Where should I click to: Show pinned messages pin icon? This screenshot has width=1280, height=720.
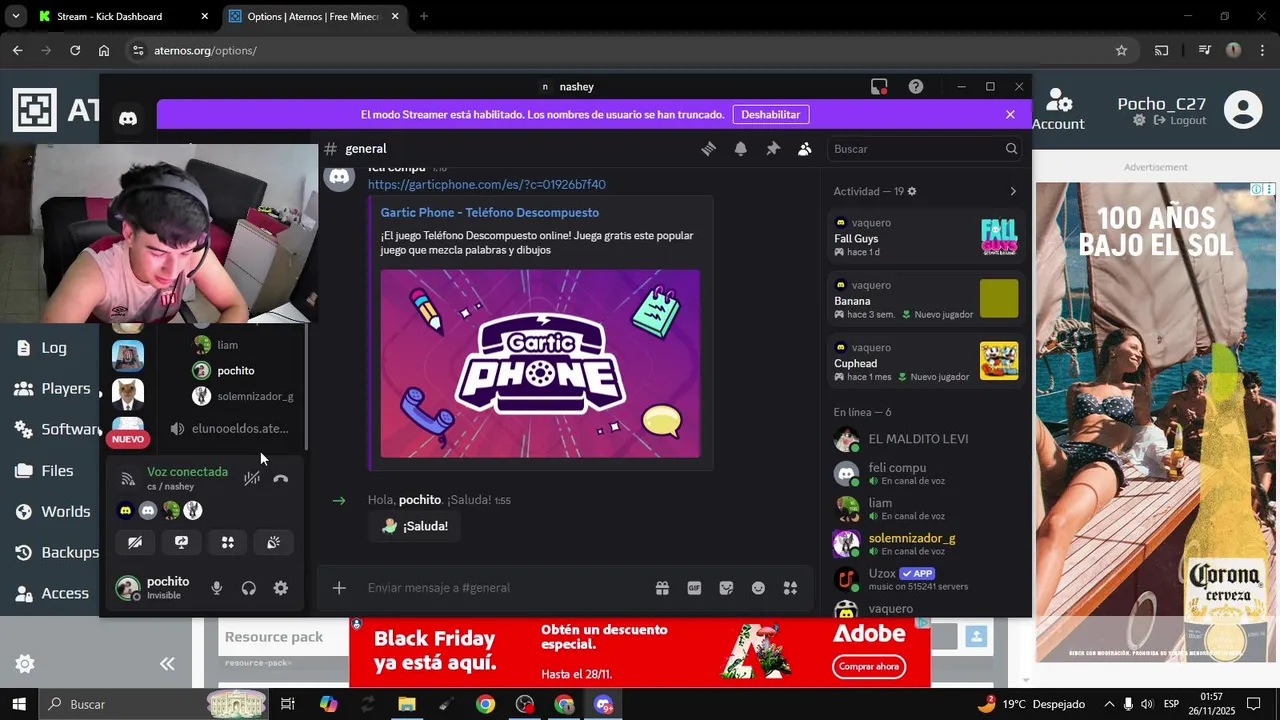[x=773, y=149]
